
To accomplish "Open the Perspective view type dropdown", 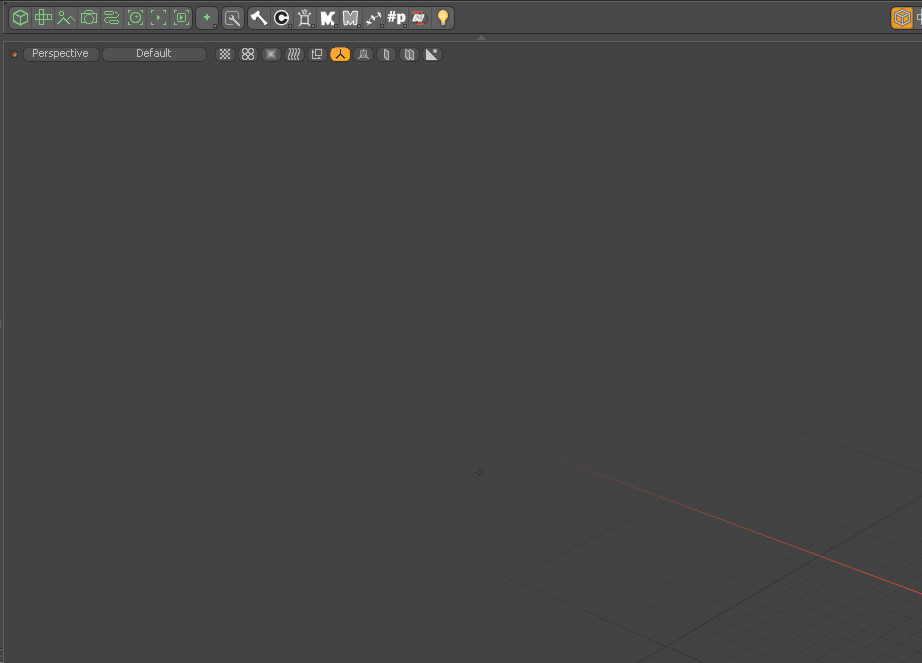I will coord(61,53).
